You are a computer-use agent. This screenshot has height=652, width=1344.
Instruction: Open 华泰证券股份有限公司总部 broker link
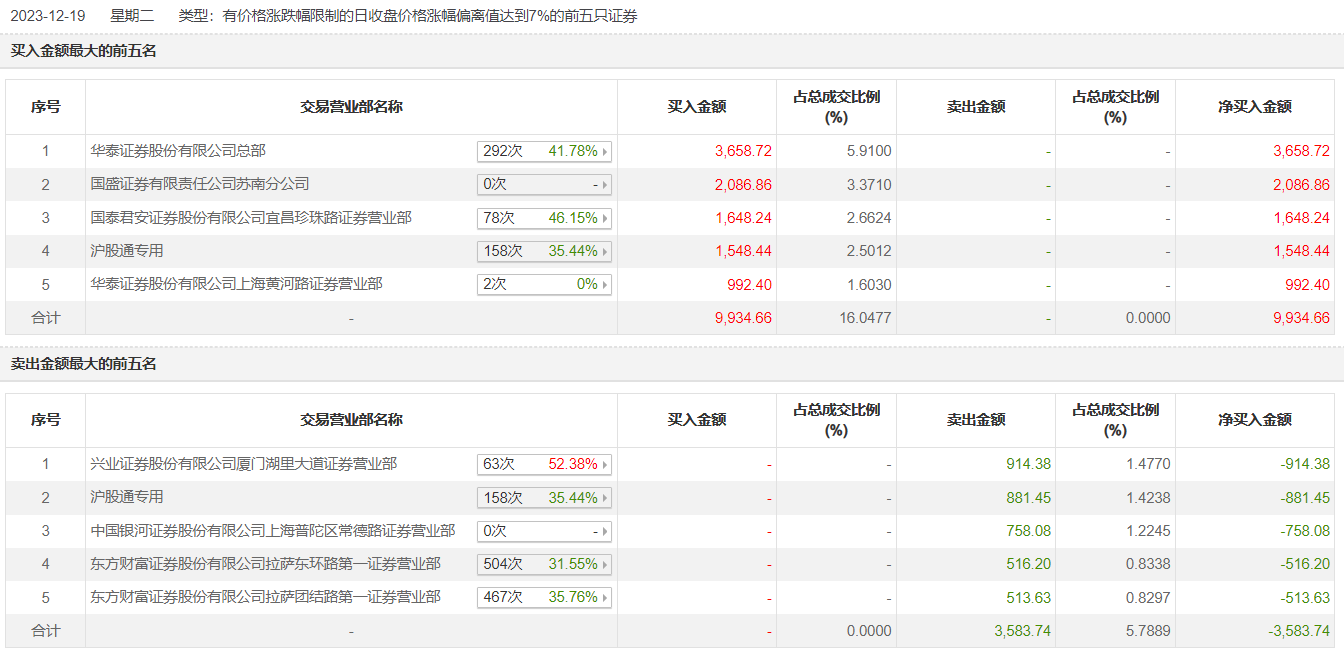click(178, 151)
